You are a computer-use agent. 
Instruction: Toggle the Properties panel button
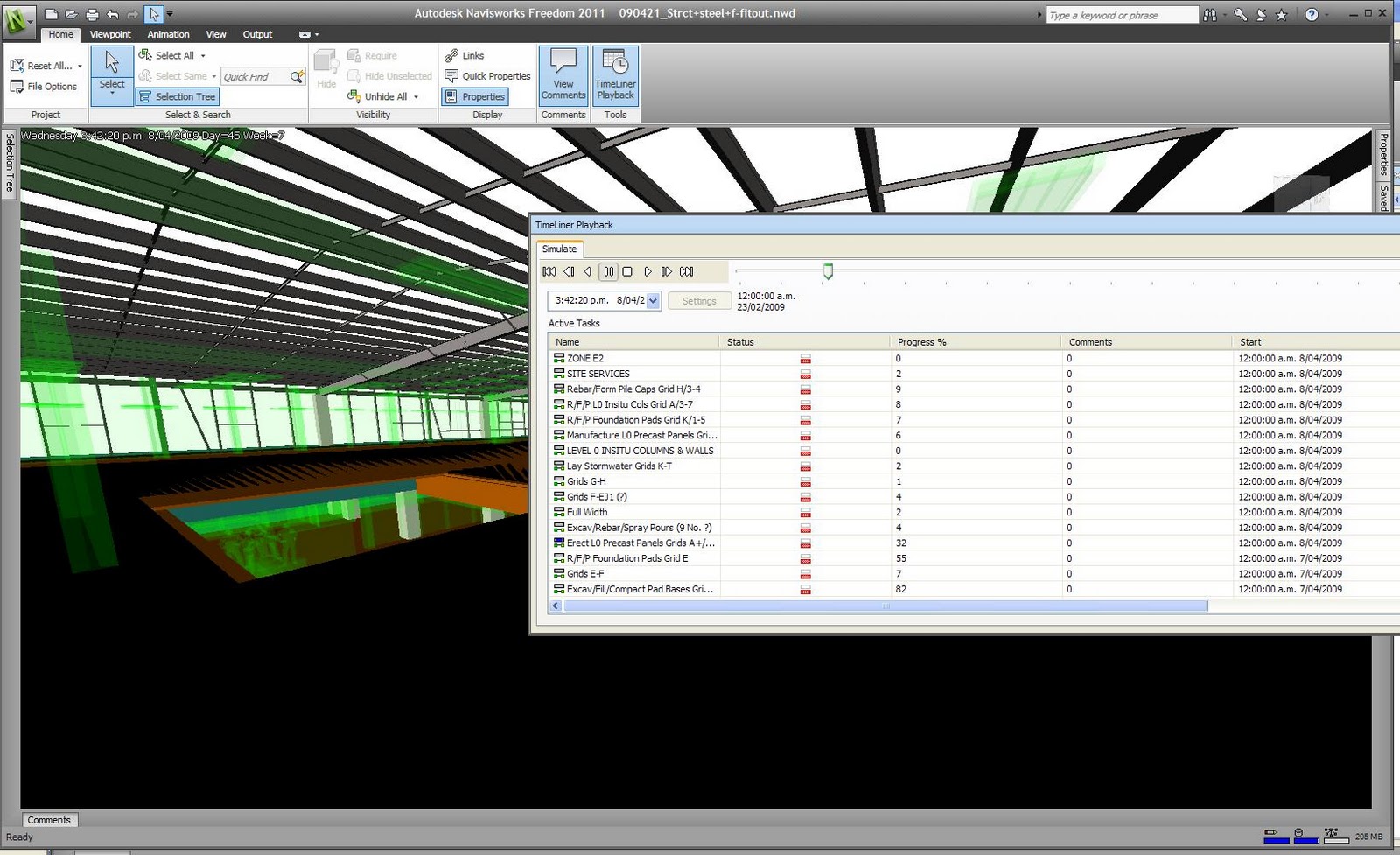pyautogui.click(x=475, y=96)
